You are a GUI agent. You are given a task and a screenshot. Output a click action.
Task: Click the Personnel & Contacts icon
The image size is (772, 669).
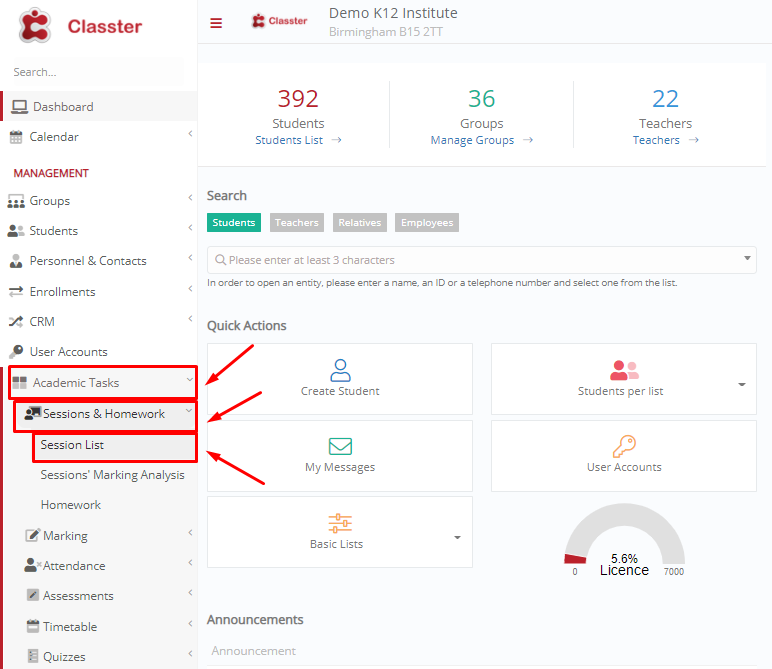[16, 261]
